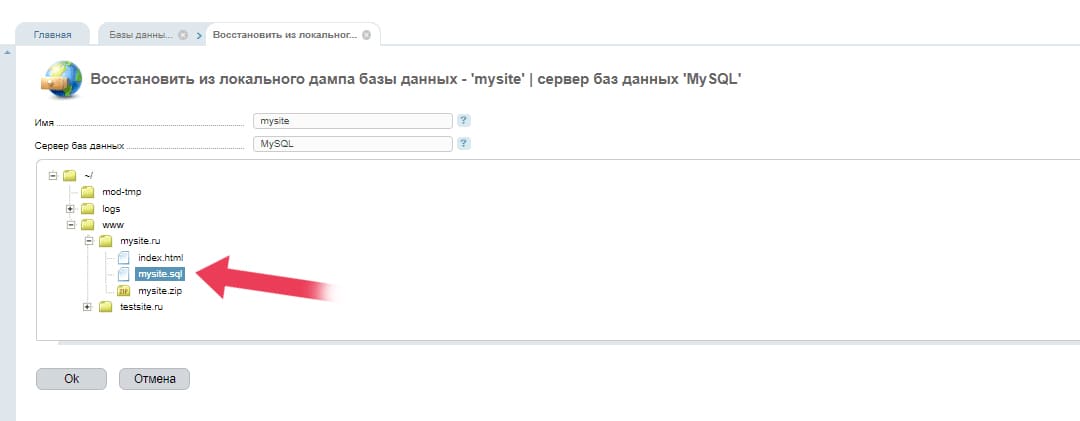Select testsite.ru folder label
Viewport: 1080px width, 421px height.
(141, 307)
